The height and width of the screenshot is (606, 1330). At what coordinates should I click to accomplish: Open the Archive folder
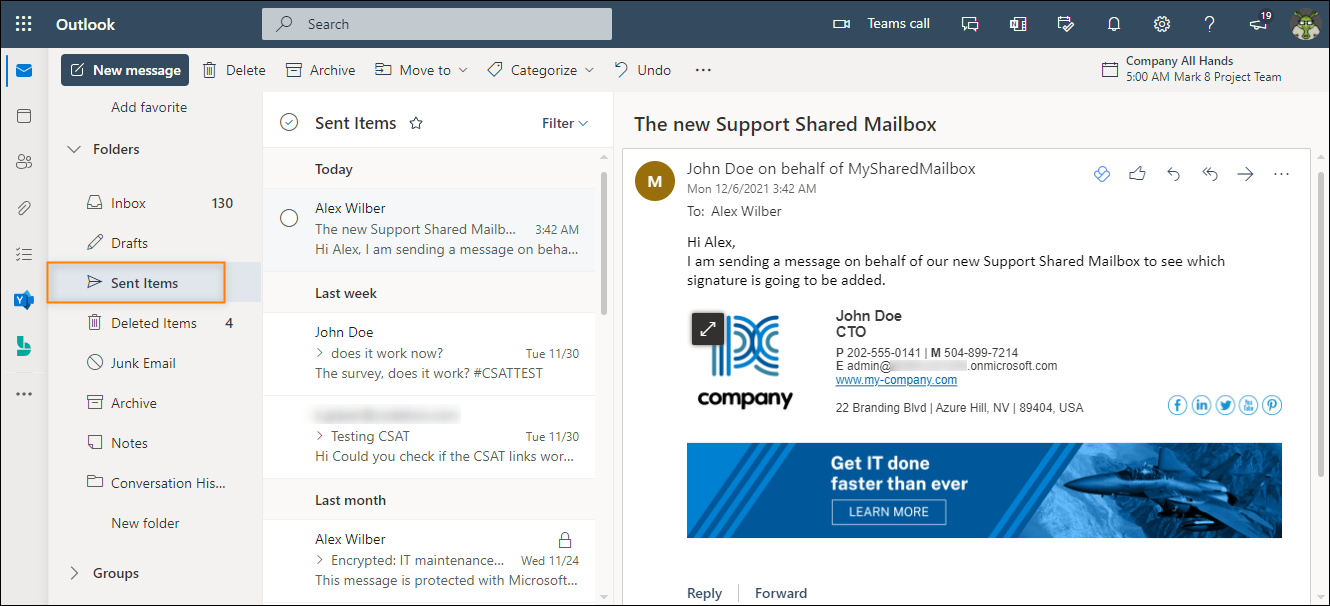(x=154, y=403)
